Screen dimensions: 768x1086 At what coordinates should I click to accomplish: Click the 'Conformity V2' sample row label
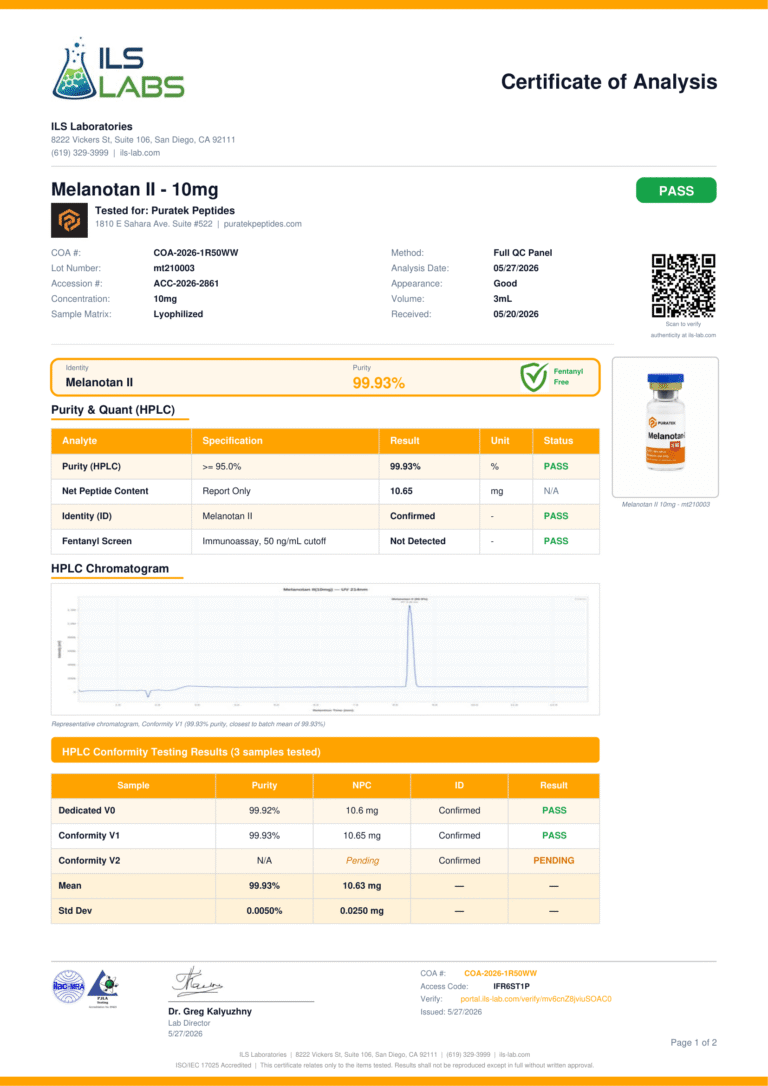(89, 860)
